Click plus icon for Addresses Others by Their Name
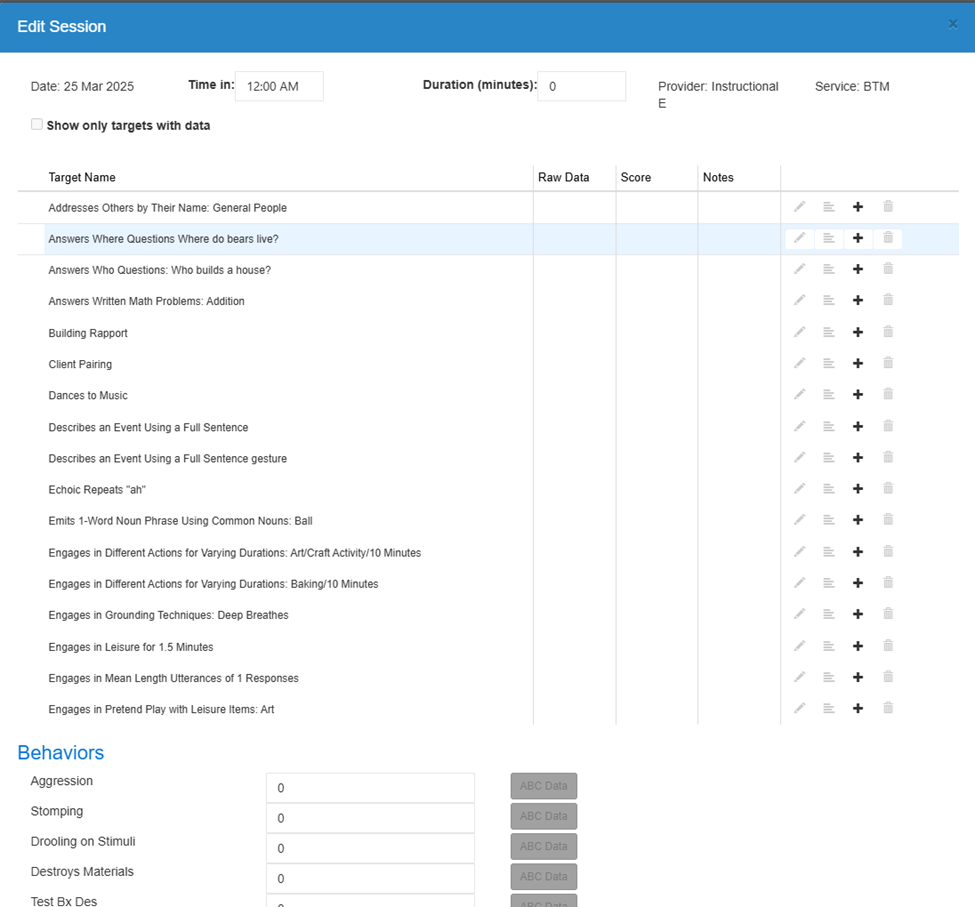975x907 pixels. (x=858, y=207)
